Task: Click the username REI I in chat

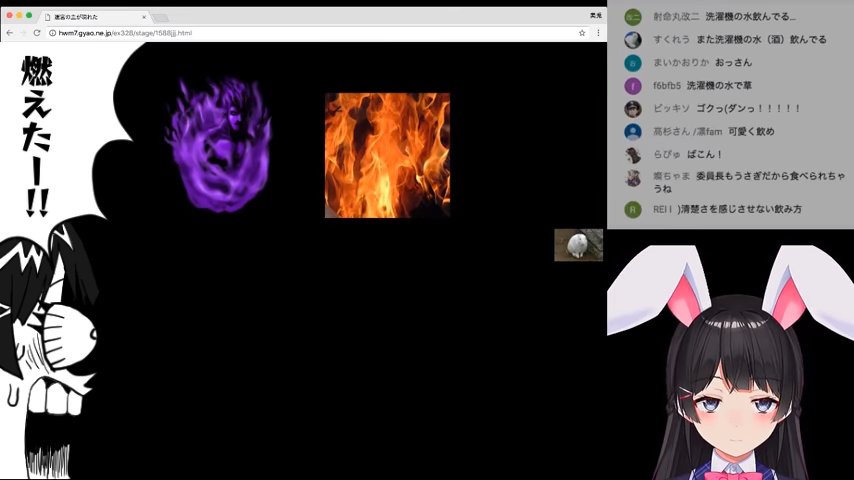Action: point(663,209)
